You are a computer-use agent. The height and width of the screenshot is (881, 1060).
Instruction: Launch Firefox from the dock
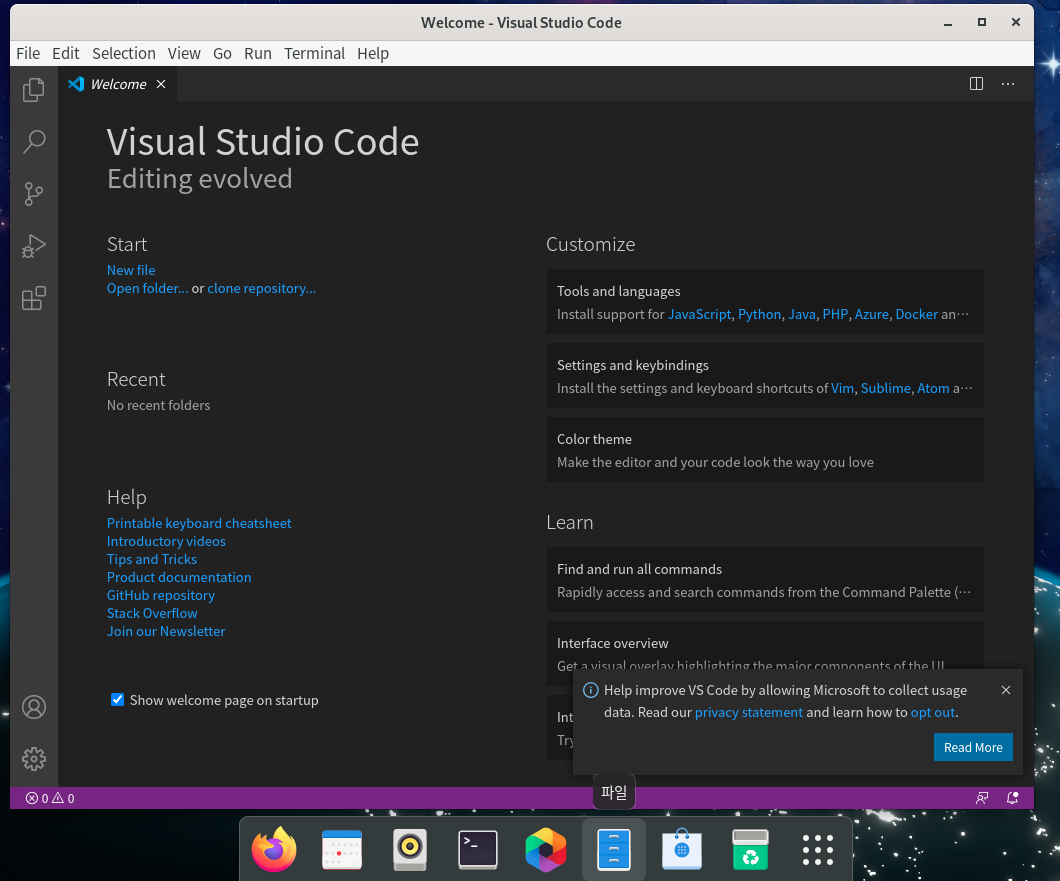tap(274, 849)
